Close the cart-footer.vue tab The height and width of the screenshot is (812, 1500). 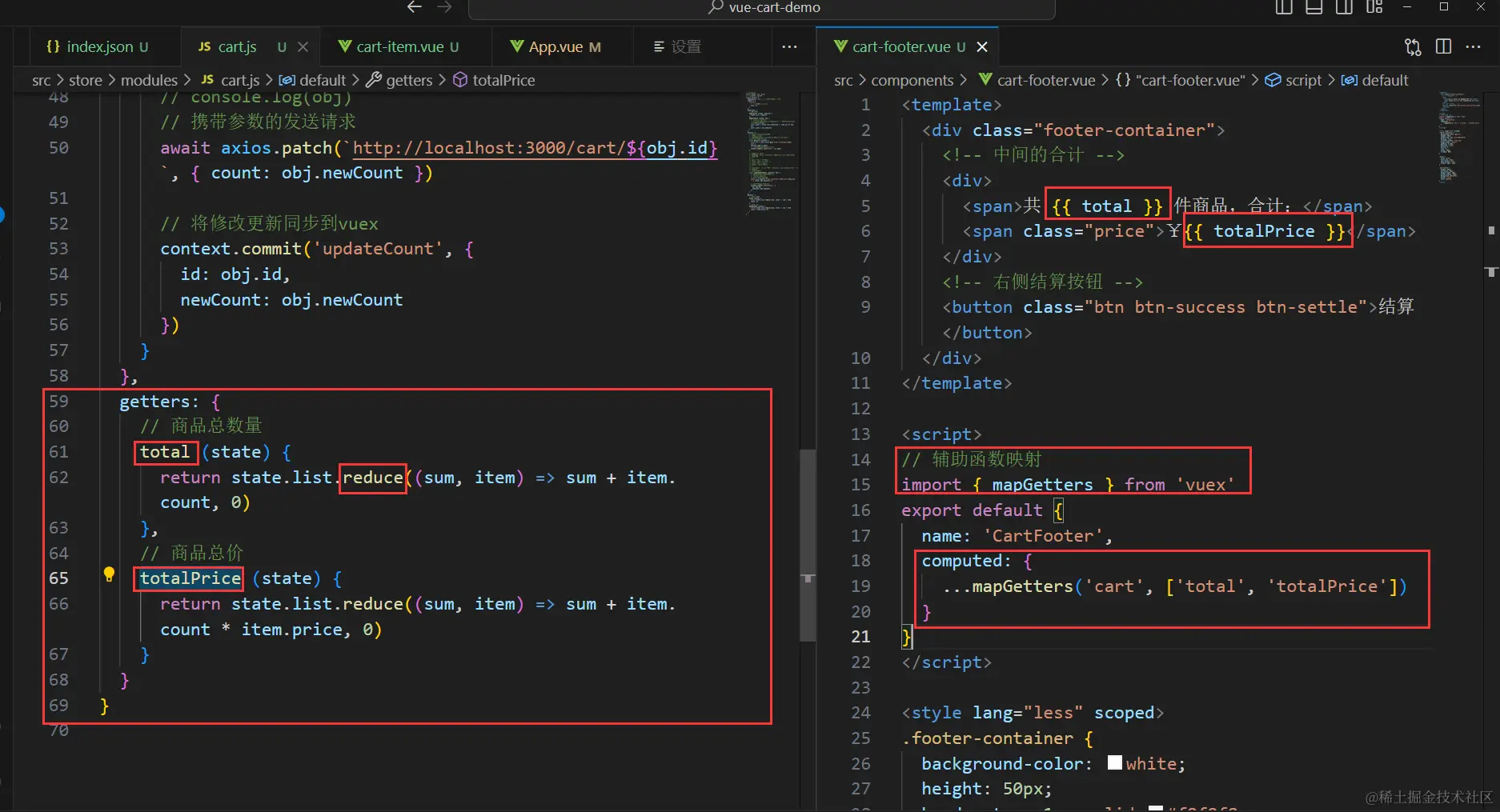point(982,46)
